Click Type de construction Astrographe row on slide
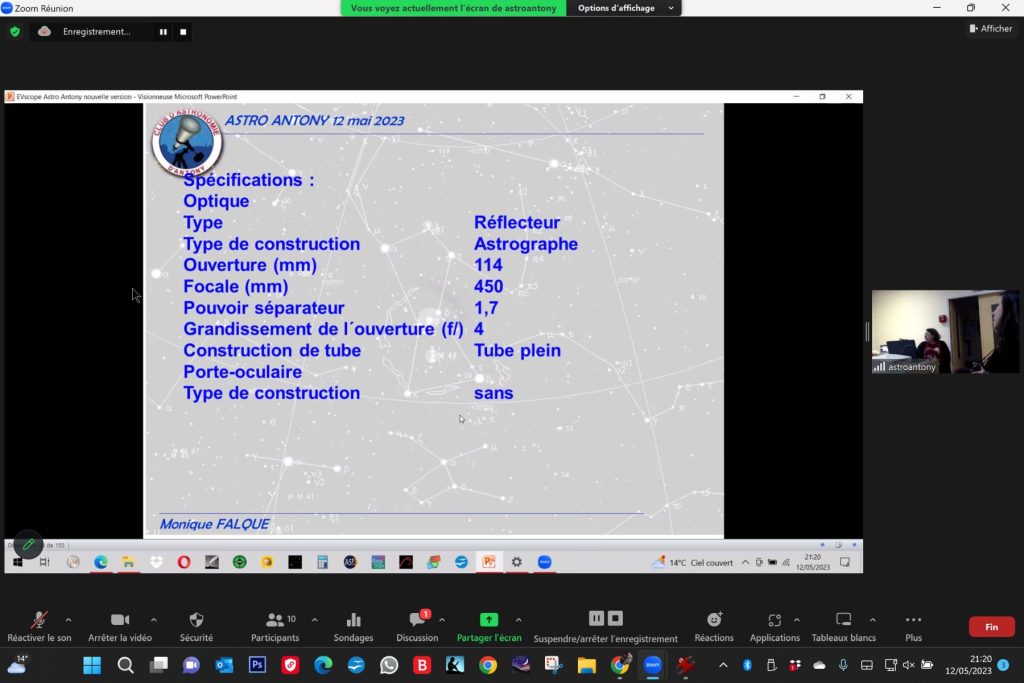This screenshot has height=683, width=1024. click(380, 244)
